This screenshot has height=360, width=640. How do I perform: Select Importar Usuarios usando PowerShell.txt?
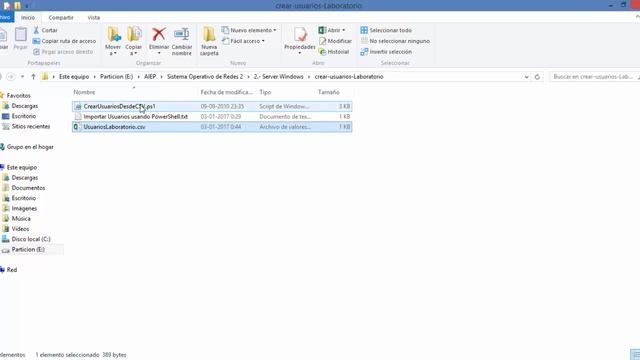(x=212, y=117)
